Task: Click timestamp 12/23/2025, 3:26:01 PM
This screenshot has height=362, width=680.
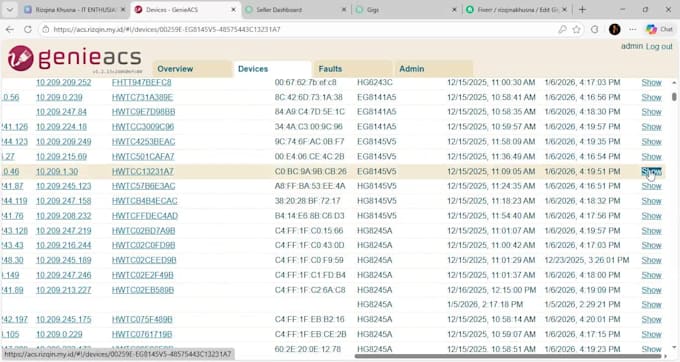Action: click(587, 260)
